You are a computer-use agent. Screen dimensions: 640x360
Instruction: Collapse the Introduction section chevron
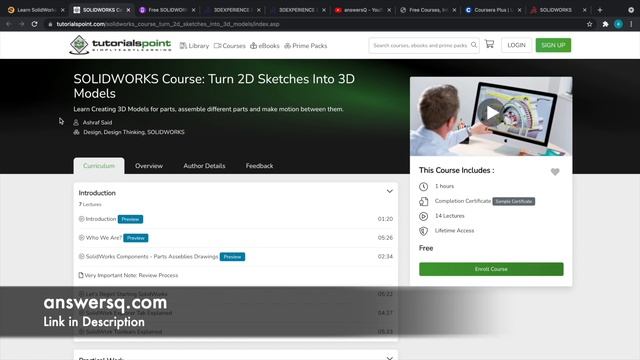[389, 191]
